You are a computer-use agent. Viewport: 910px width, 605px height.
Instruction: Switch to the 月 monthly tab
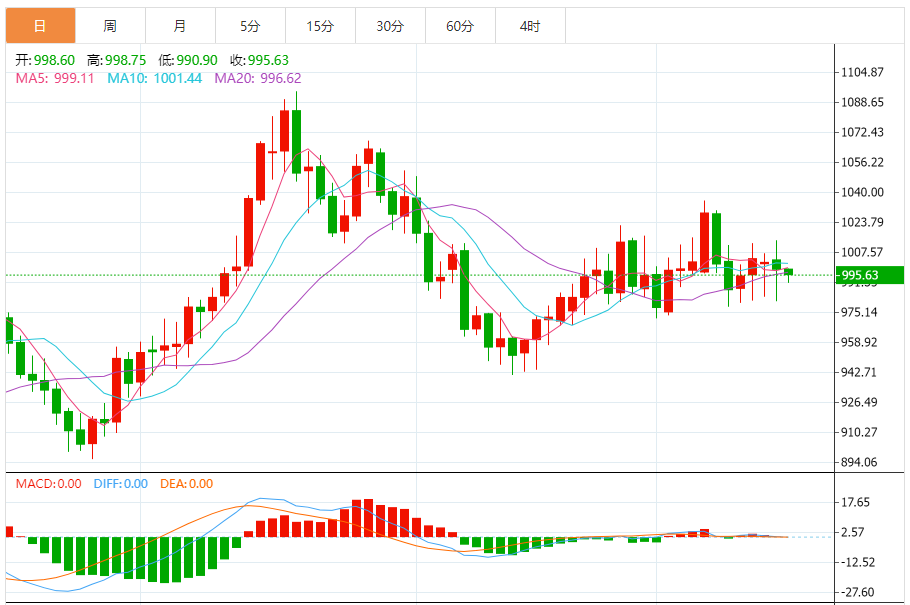(180, 26)
